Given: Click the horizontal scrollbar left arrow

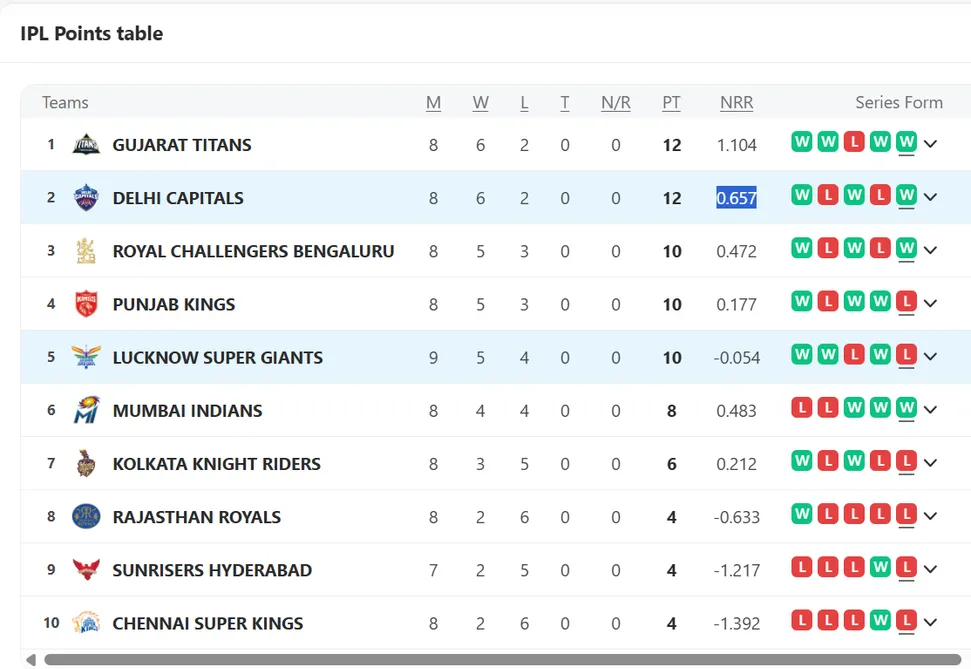Looking at the screenshot, I should pyautogui.click(x=31, y=660).
